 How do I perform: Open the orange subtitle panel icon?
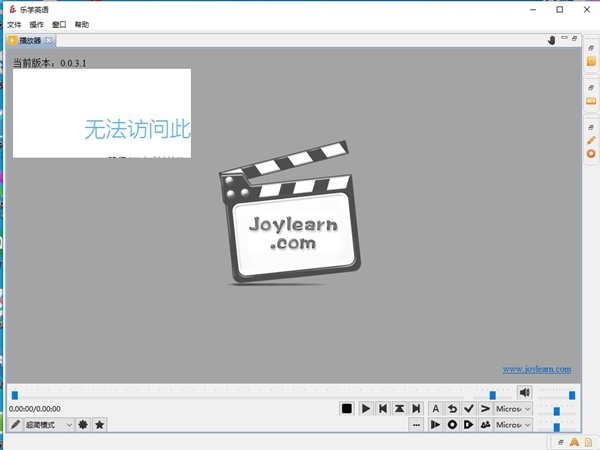point(591,101)
